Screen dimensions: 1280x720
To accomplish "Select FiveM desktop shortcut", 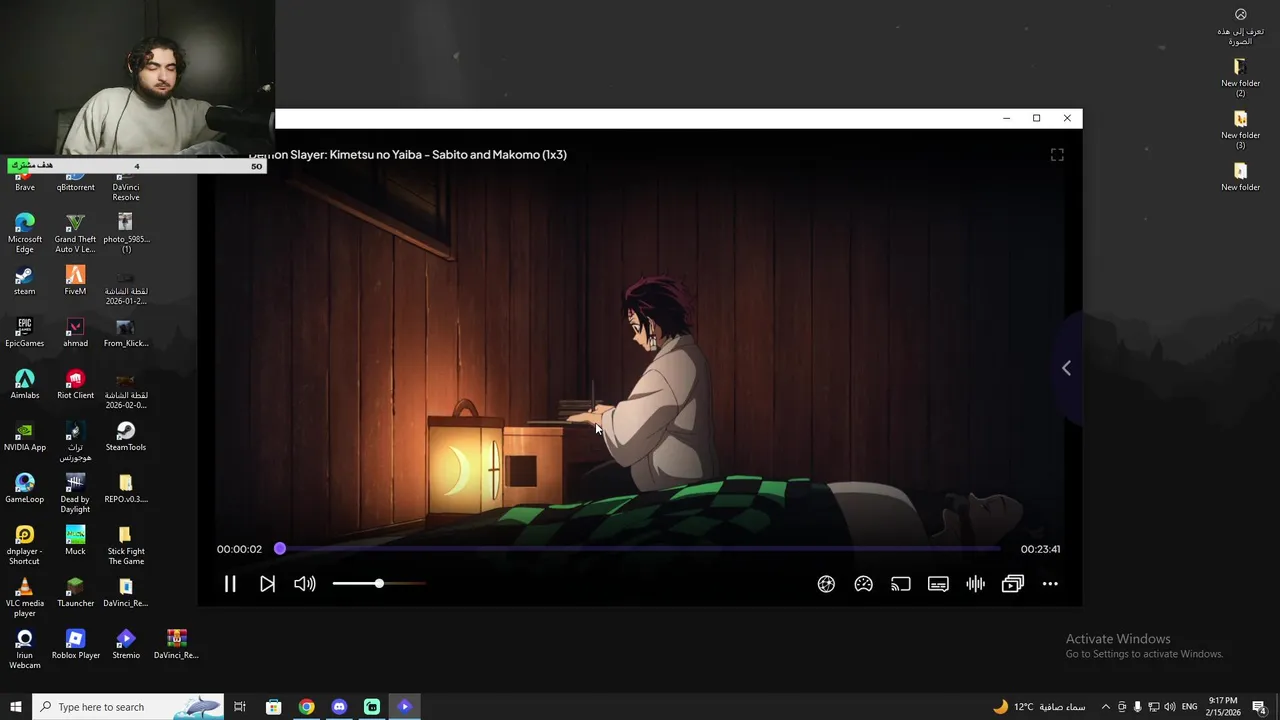I will pos(75,280).
